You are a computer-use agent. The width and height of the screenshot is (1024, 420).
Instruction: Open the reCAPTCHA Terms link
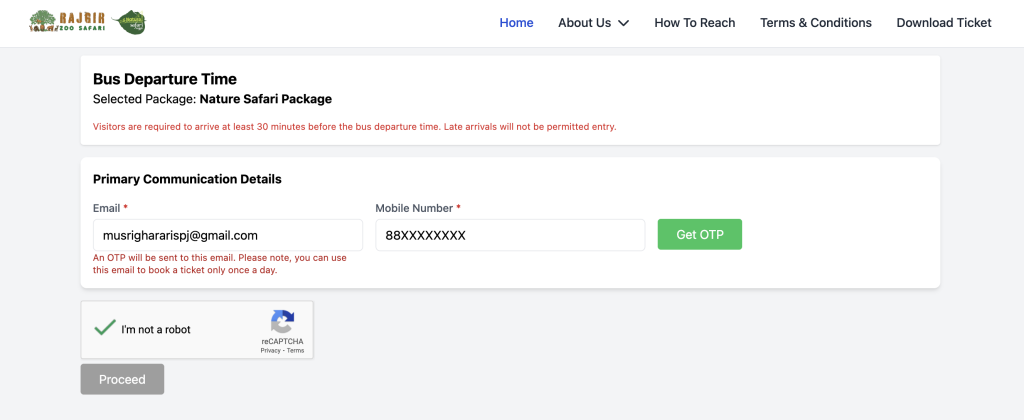coord(295,351)
